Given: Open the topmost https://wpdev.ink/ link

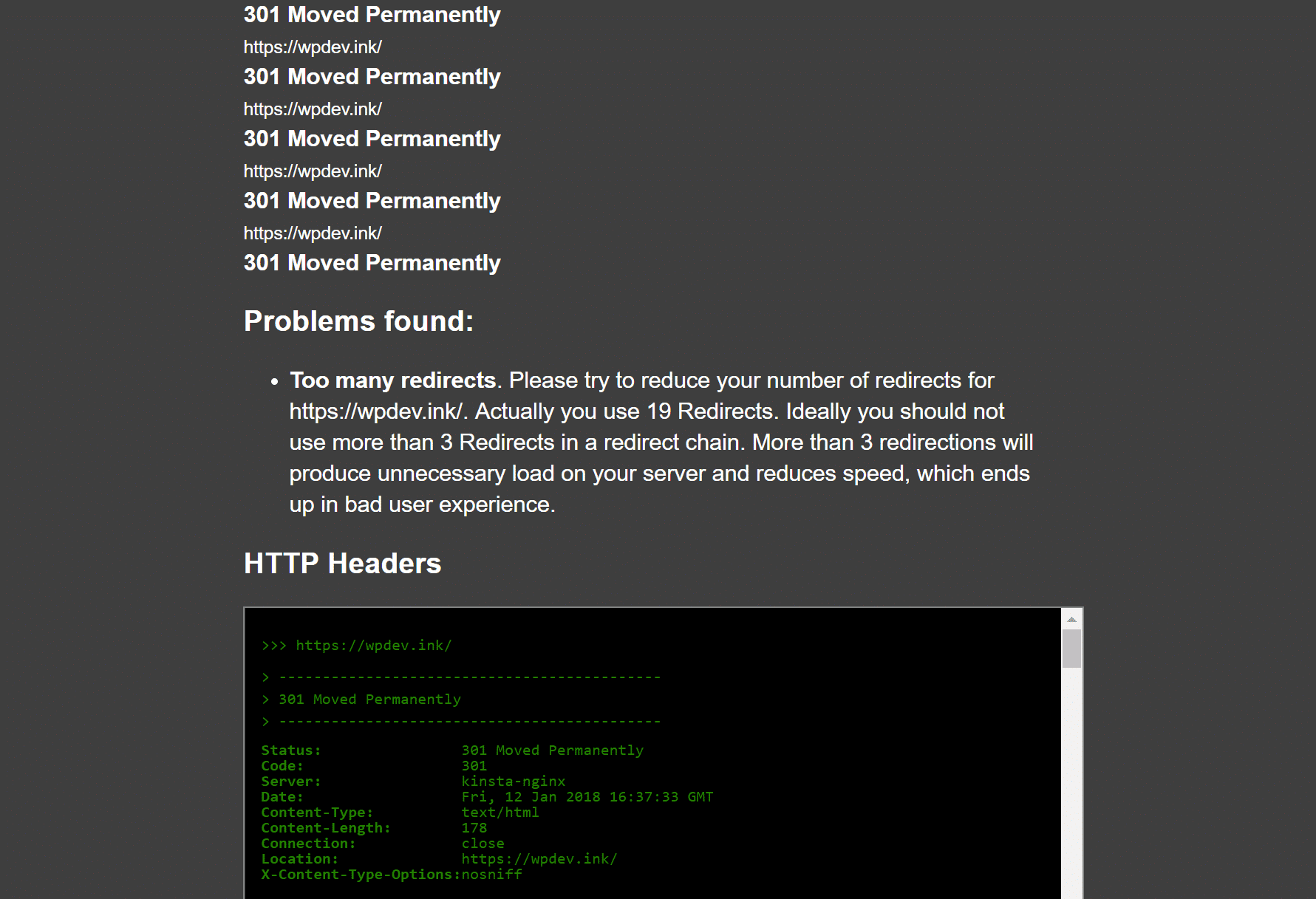Looking at the screenshot, I should click(x=313, y=47).
